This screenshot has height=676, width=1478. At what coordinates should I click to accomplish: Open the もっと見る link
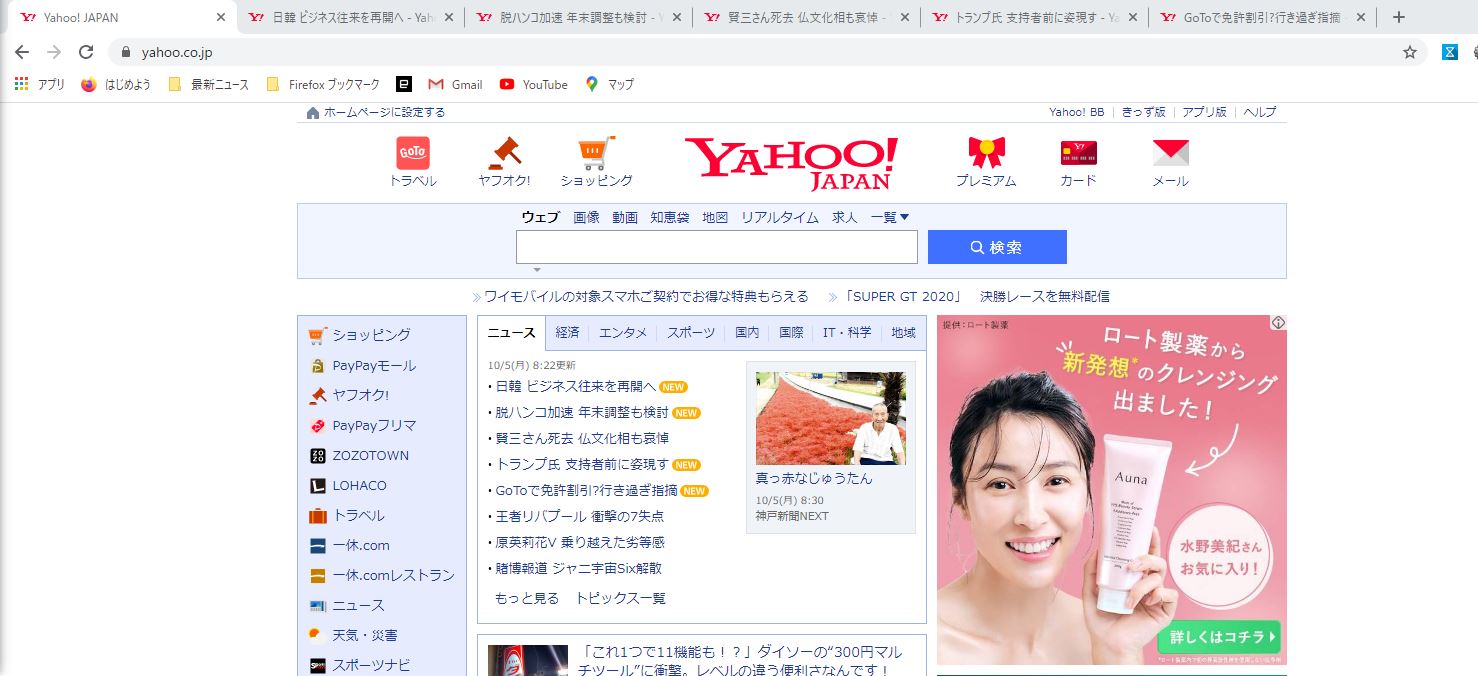click(x=527, y=598)
